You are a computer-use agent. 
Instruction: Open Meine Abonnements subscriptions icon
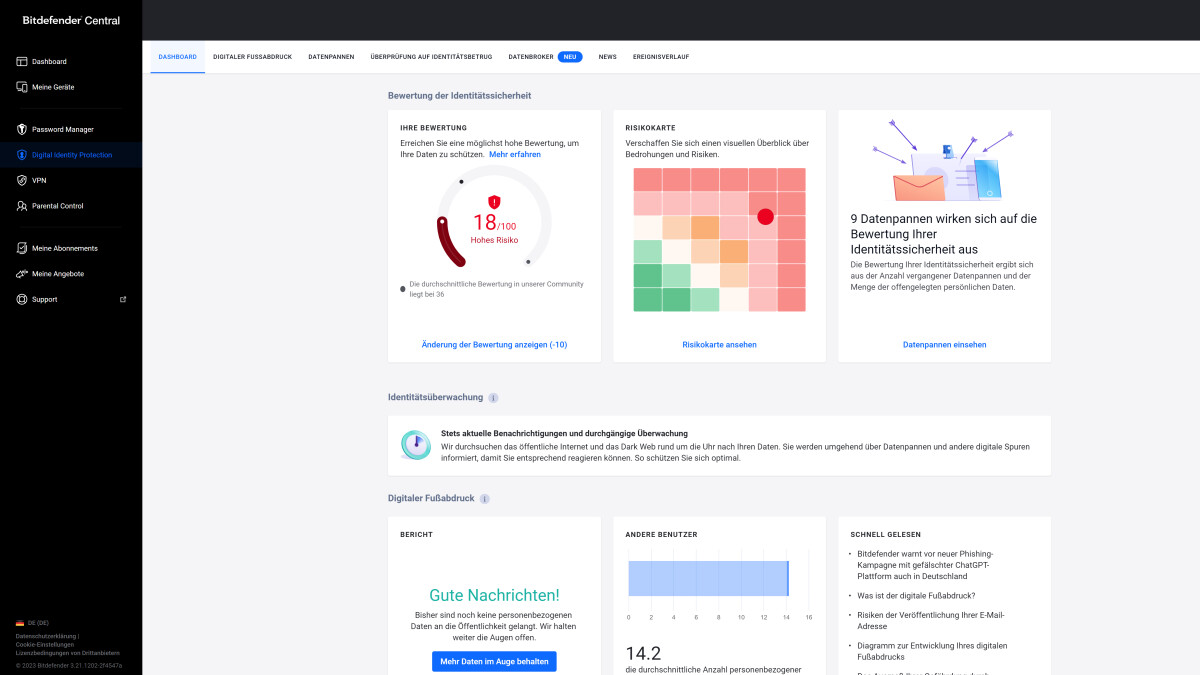tap(21, 247)
